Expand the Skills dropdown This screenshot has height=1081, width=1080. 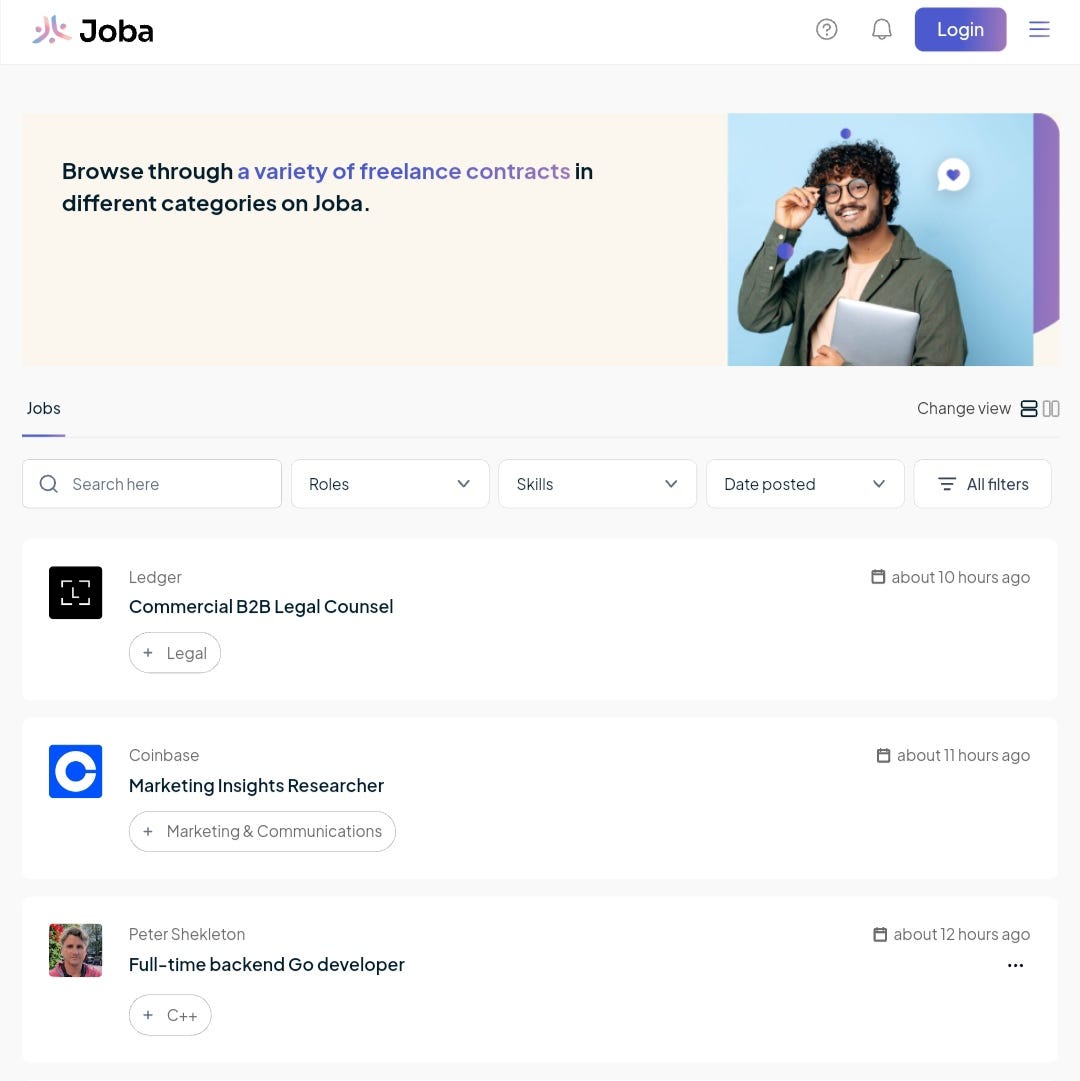[x=597, y=483]
